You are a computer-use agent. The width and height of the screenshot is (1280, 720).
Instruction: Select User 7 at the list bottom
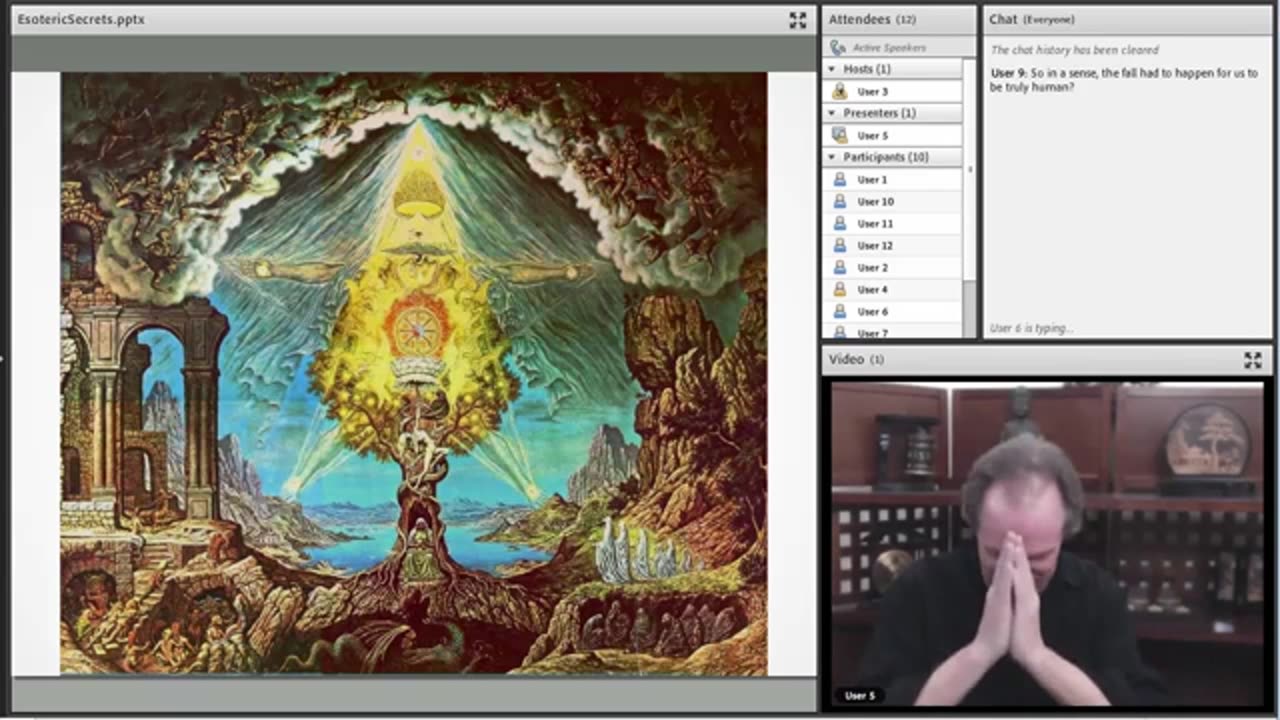[893, 332]
